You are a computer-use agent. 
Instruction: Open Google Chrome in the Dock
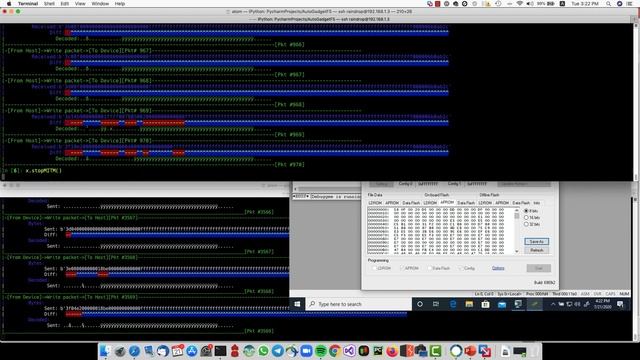(335, 351)
